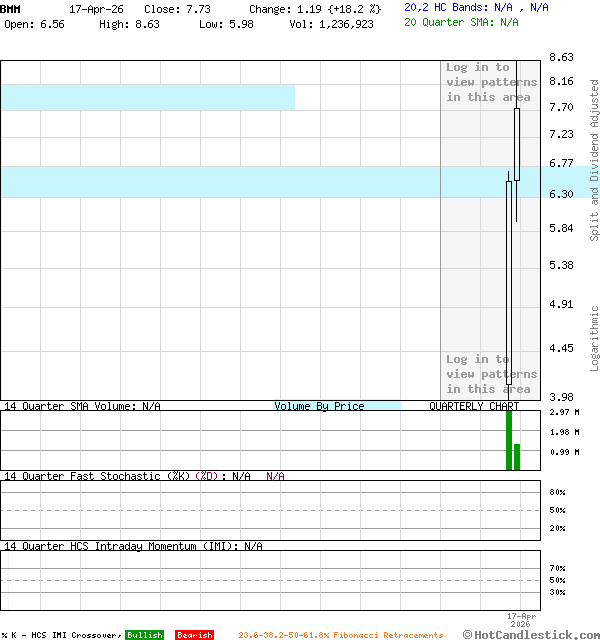Image resolution: width=600 pixels, height=640 pixels.
Task: Open the HotCandlestick.com watermark link
Action: [x=530, y=634]
